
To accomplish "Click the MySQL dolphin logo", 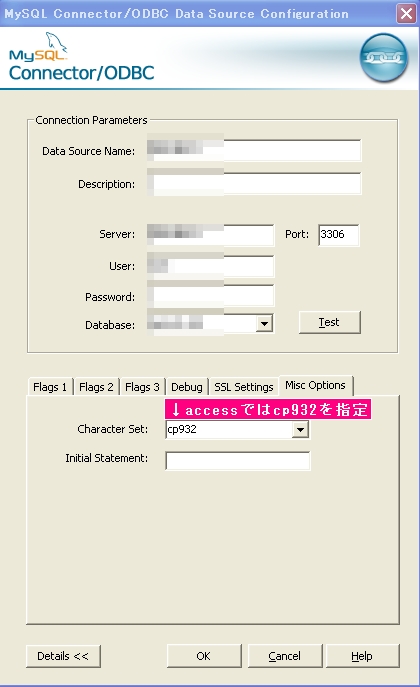I will [x=38, y=47].
